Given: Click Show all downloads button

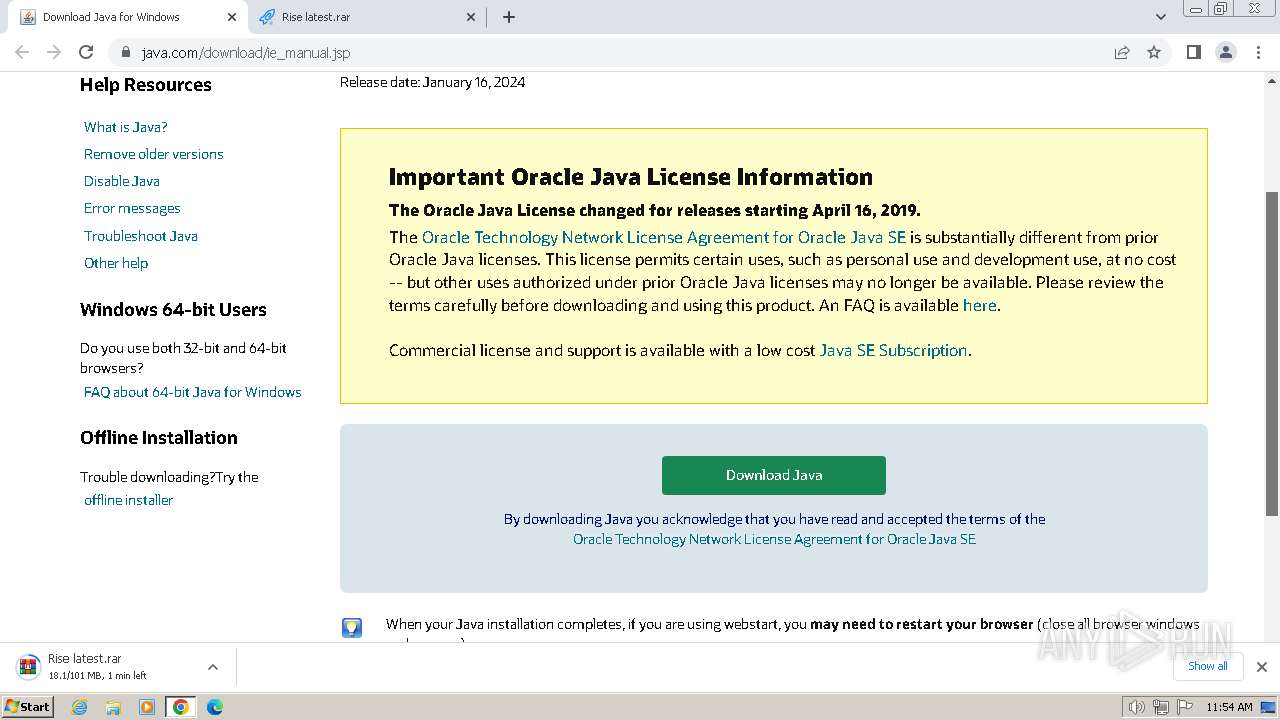Looking at the screenshot, I should [x=1207, y=666].
